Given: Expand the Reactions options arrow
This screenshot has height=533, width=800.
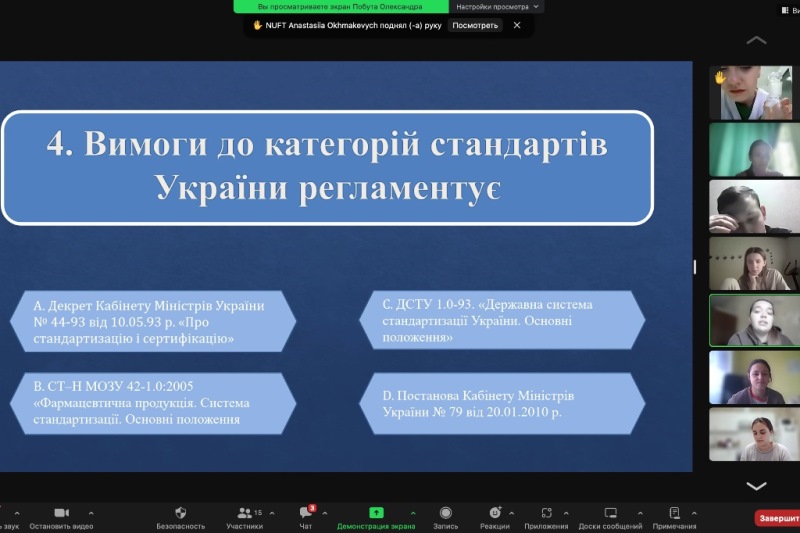Looking at the screenshot, I should click(x=511, y=513).
